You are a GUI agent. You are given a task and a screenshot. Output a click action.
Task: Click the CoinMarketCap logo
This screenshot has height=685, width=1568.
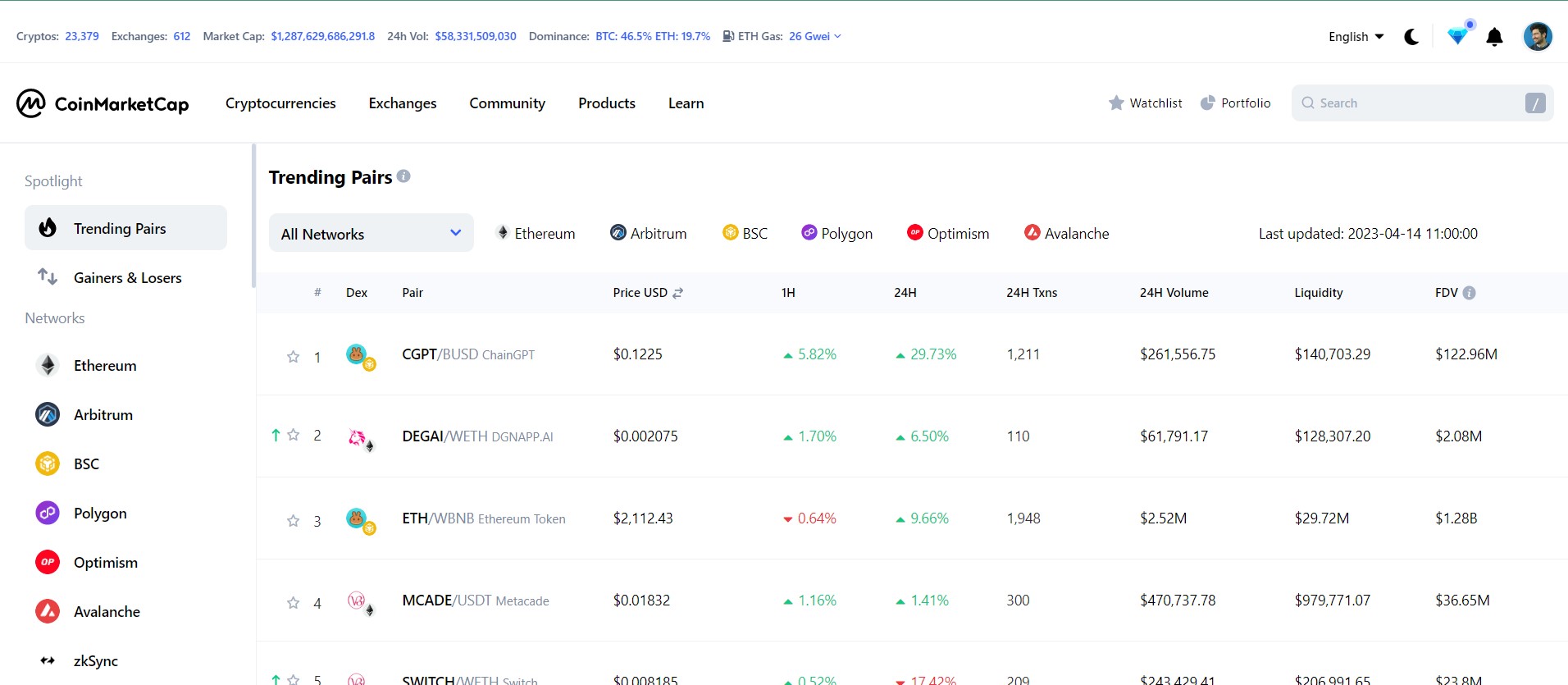tap(103, 103)
